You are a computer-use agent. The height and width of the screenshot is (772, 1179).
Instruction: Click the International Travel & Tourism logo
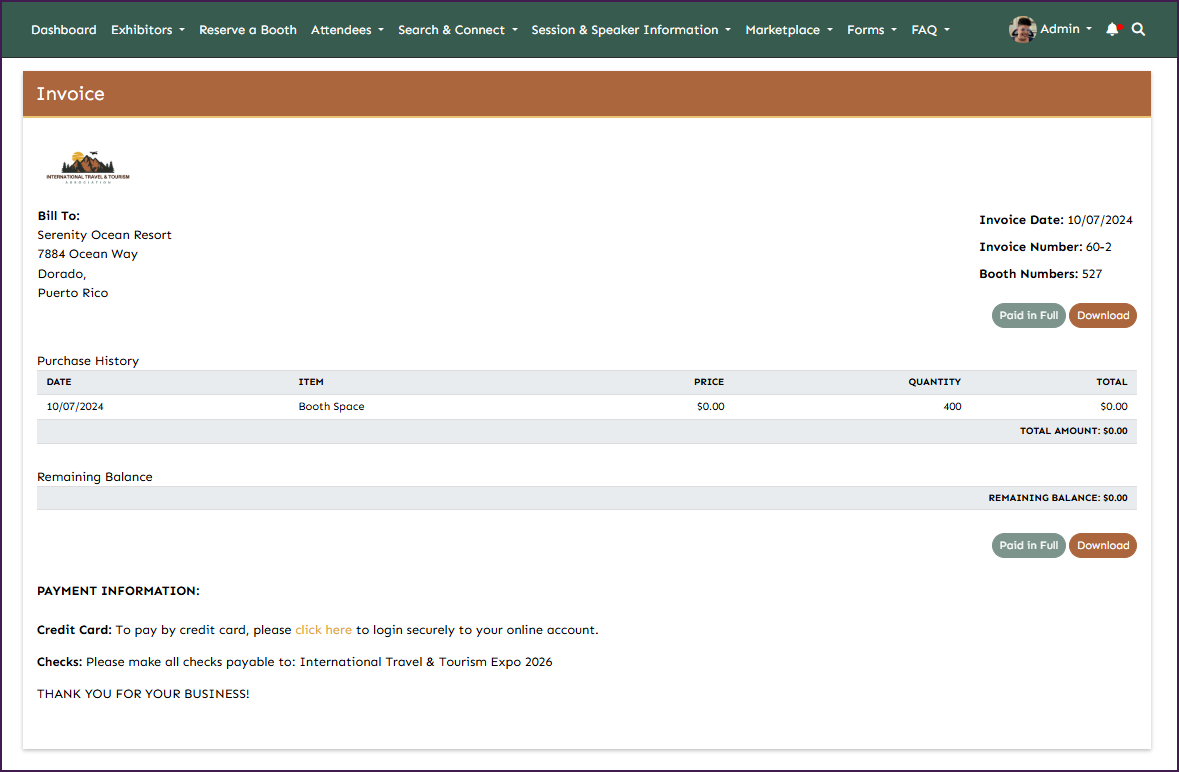(88, 167)
